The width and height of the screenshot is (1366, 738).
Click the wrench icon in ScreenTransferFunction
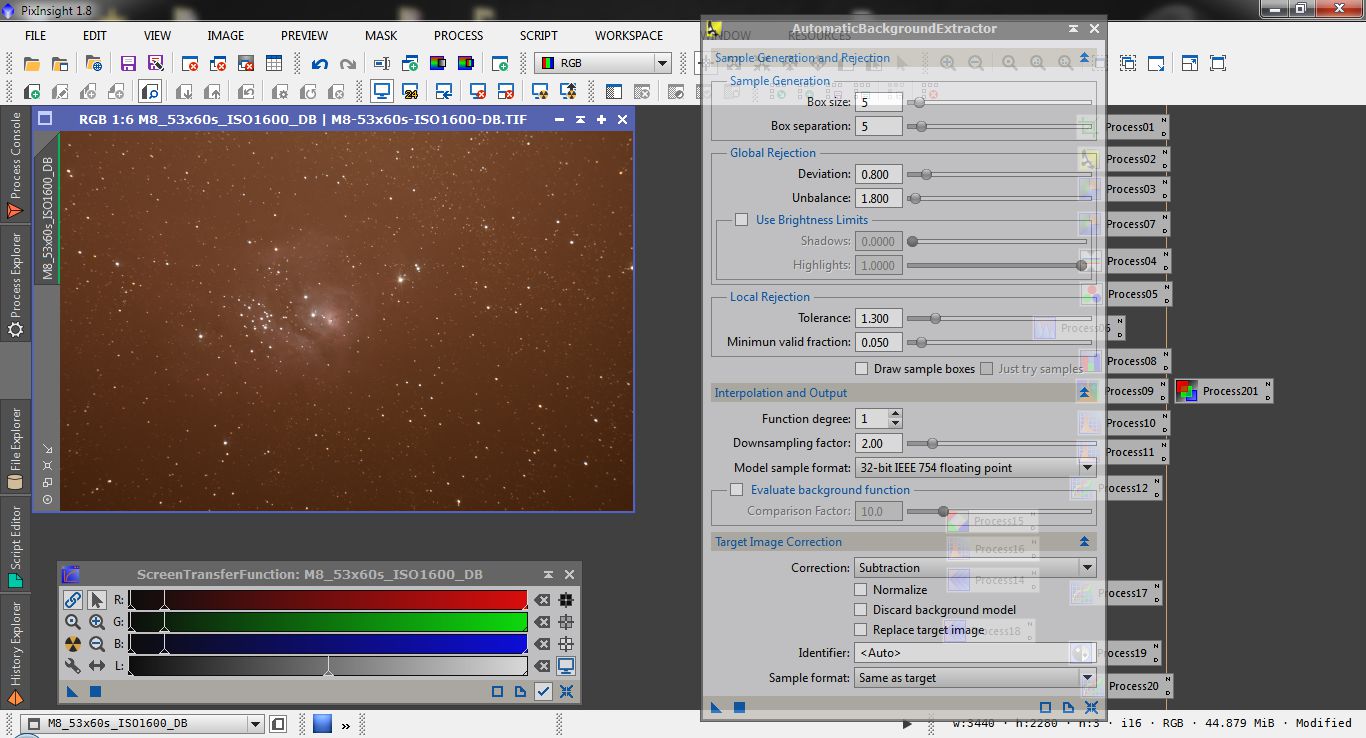[x=72, y=666]
